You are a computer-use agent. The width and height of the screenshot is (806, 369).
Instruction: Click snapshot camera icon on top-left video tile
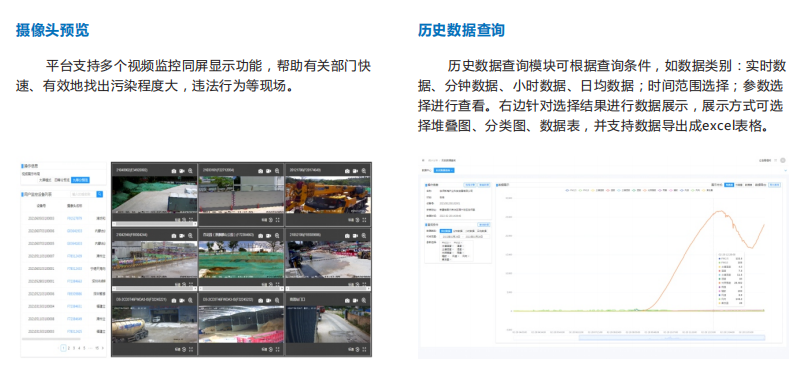(174, 171)
